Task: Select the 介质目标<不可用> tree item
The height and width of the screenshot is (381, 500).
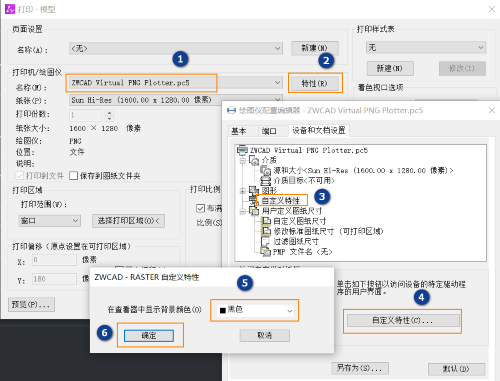Action: 304,181
